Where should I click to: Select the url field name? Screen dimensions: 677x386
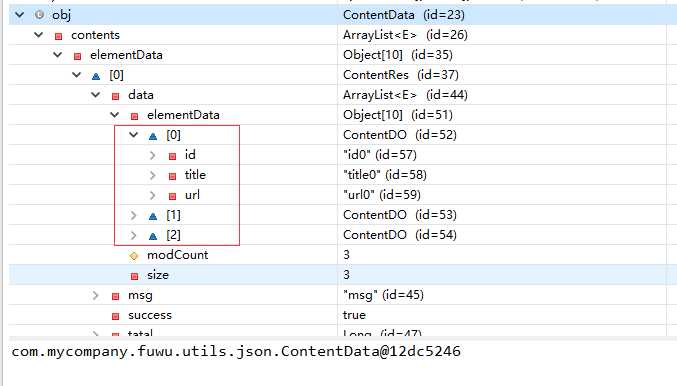pyautogui.click(x=192, y=195)
